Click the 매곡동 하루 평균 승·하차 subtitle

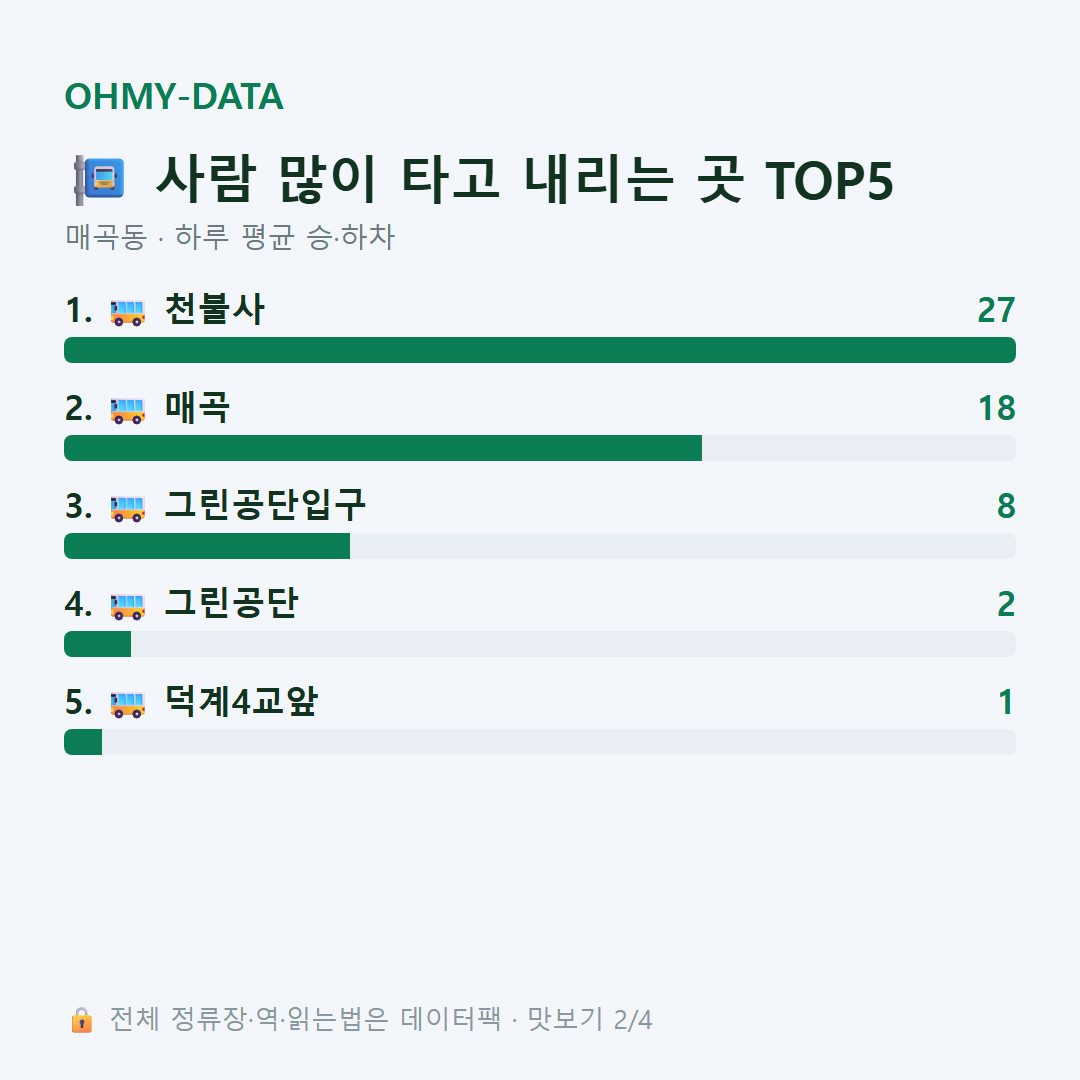point(230,237)
